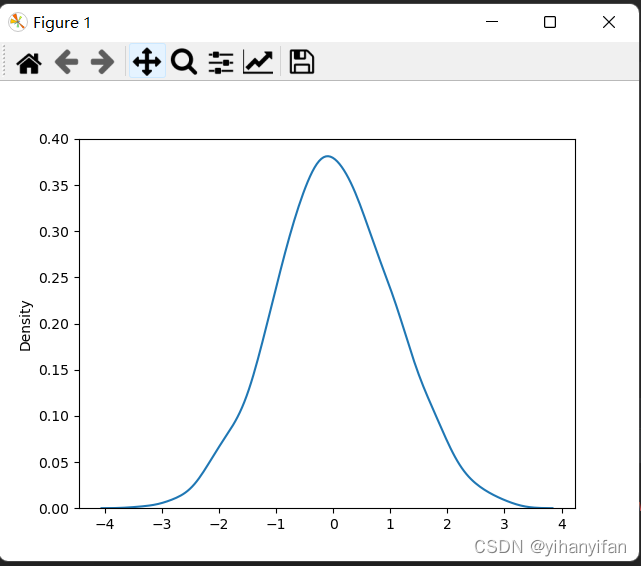Open Edit axis and curve parameters

[258, 62]
